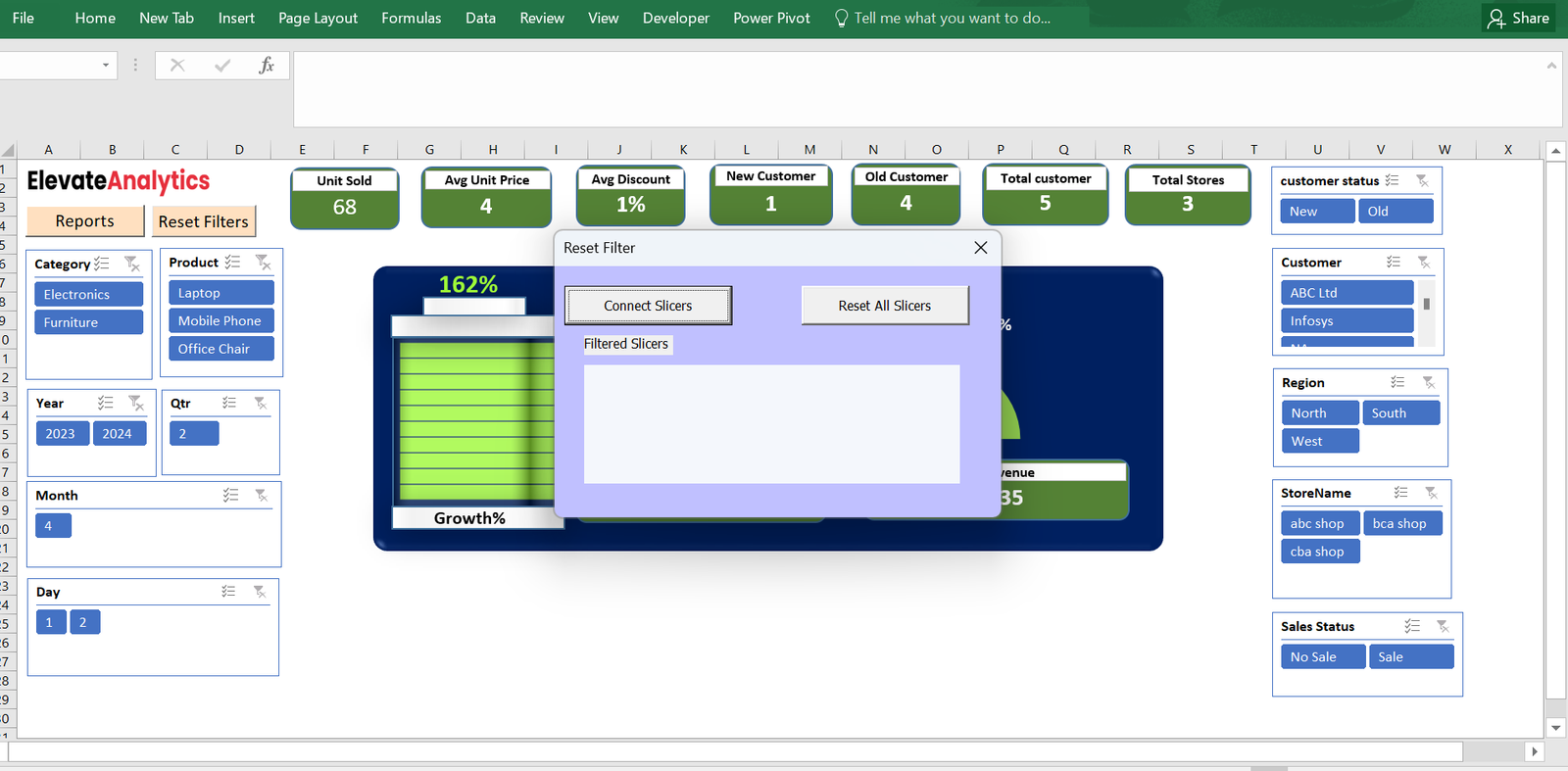Switch to the Power Pivot tab
Image resolution: width=1568 pixels, height=771 pixels.
[771, 18]
